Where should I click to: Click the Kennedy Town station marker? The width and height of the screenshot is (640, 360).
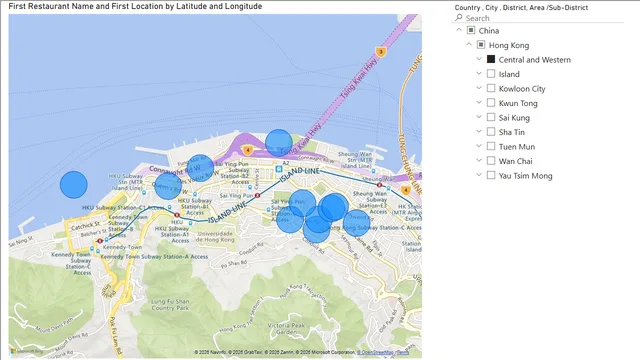pos(100,241)
